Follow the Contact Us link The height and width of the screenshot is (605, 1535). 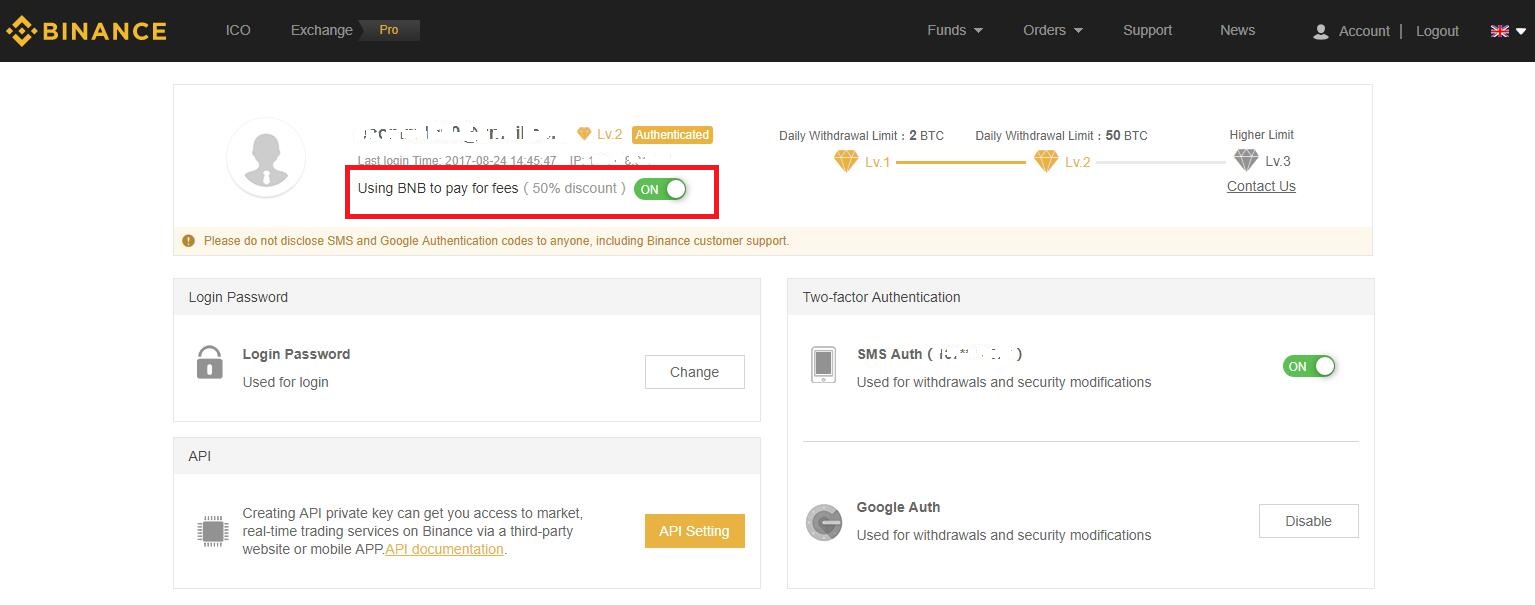click(1261, 186)
